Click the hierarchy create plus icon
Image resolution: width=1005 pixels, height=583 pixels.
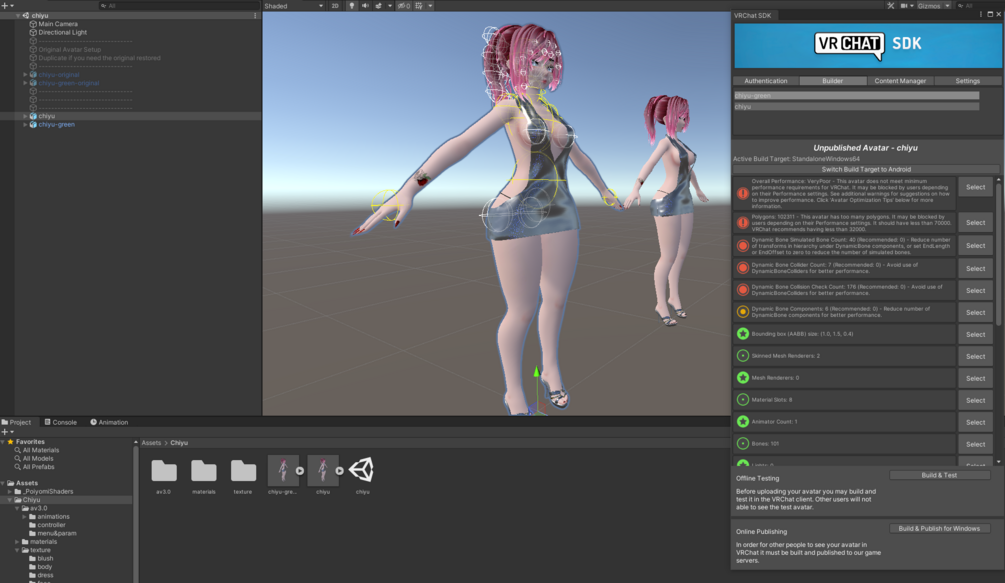[4, 6]
